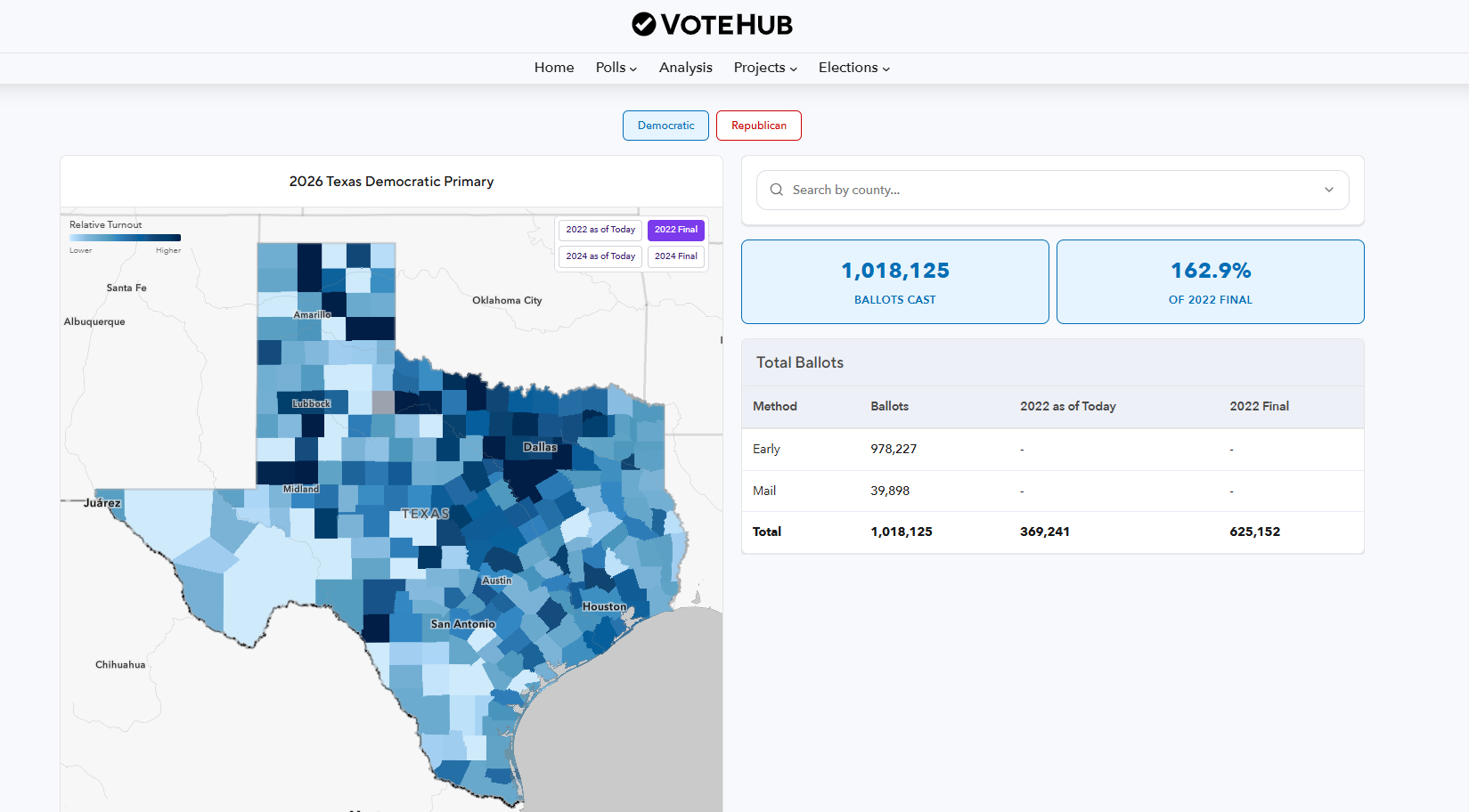This screenshot has height=812, width=1469.
Task: Go to the Home page
Action: tap(553, 68)
